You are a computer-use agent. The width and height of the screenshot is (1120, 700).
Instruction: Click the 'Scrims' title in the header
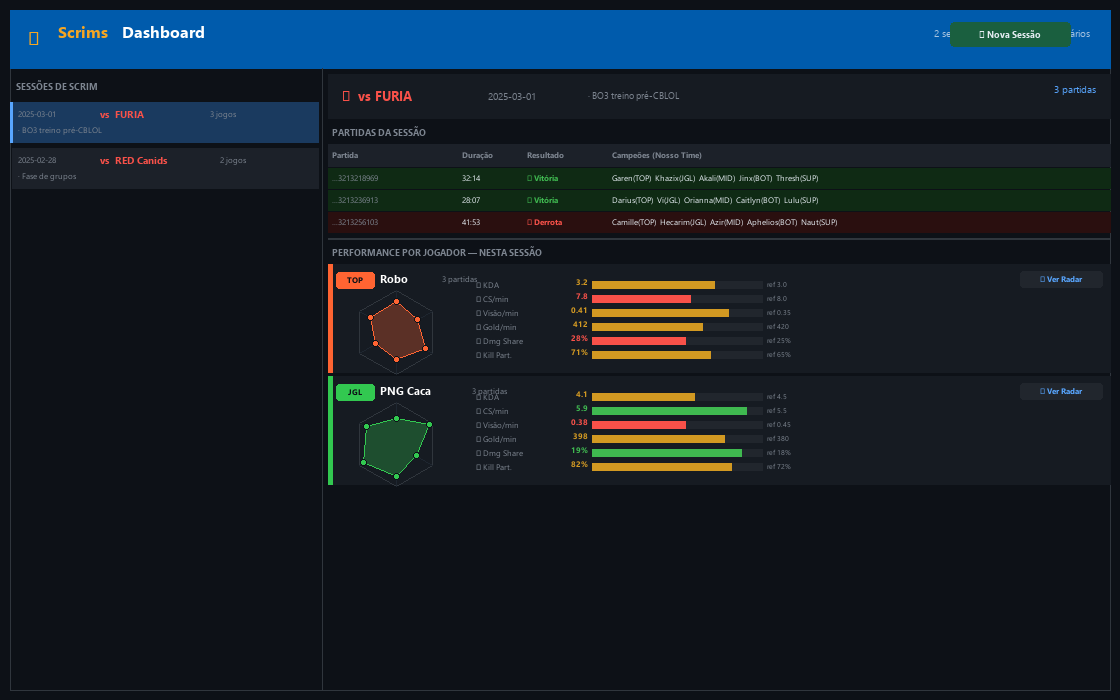82,33
